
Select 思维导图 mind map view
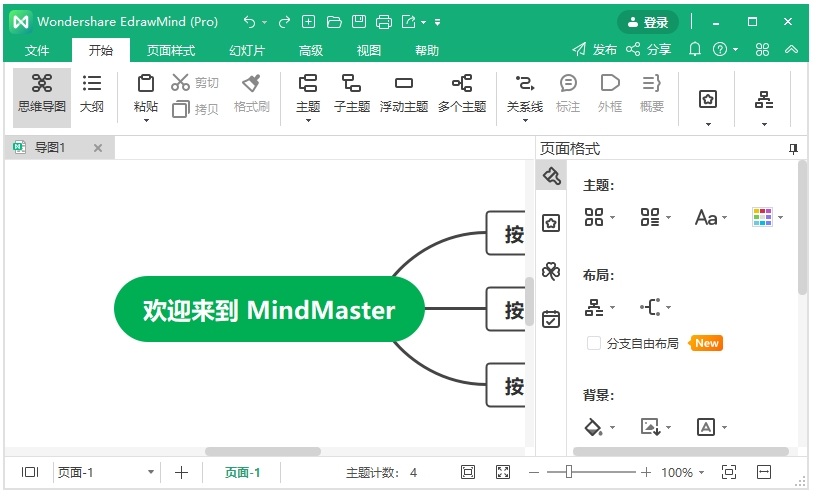pyautogui.click(x=42, y=97)
